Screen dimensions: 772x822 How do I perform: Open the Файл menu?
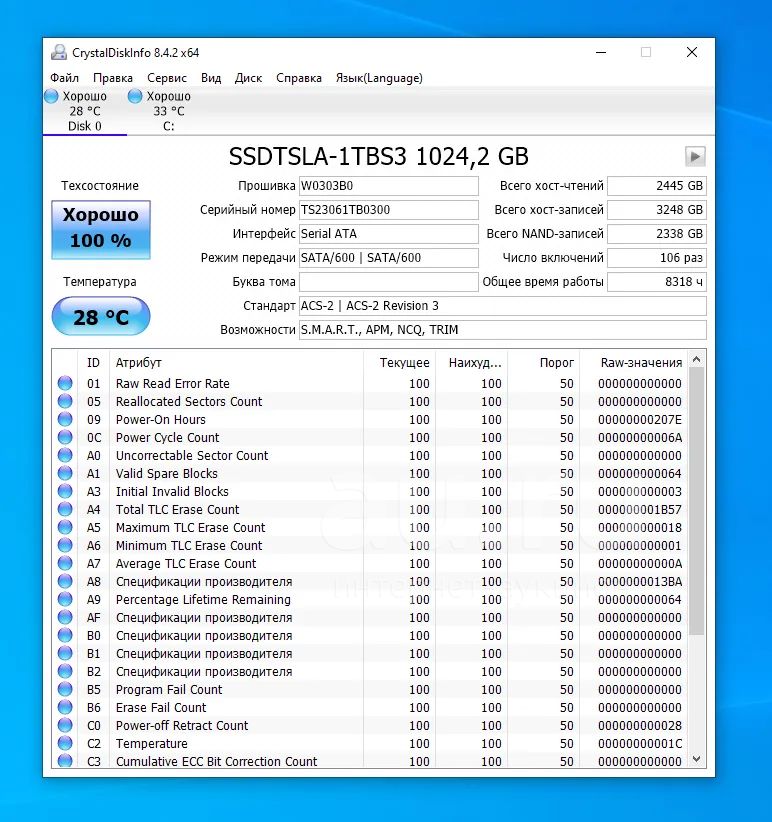[x=64, y=78]
